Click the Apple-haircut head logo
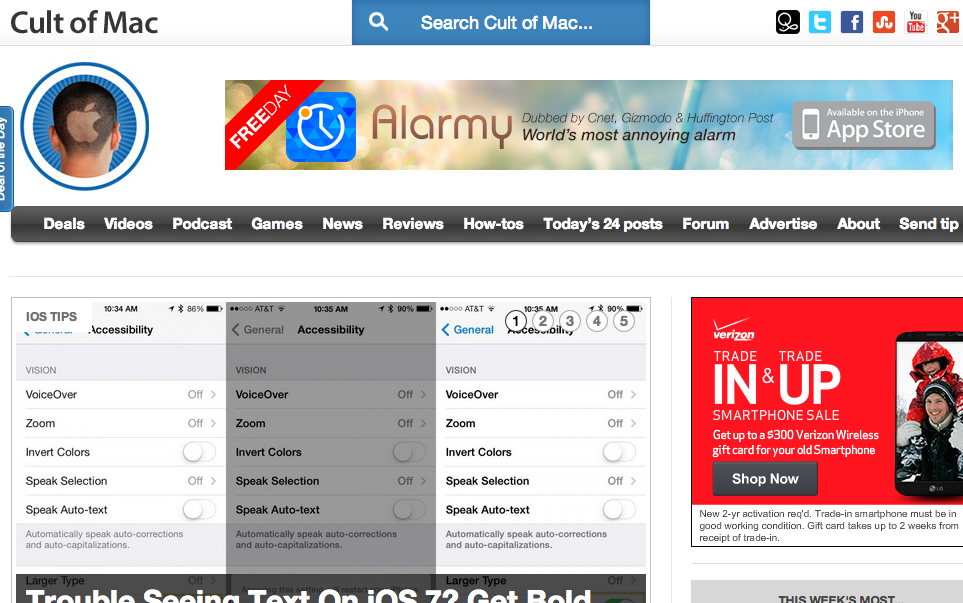 click(85, 126)
